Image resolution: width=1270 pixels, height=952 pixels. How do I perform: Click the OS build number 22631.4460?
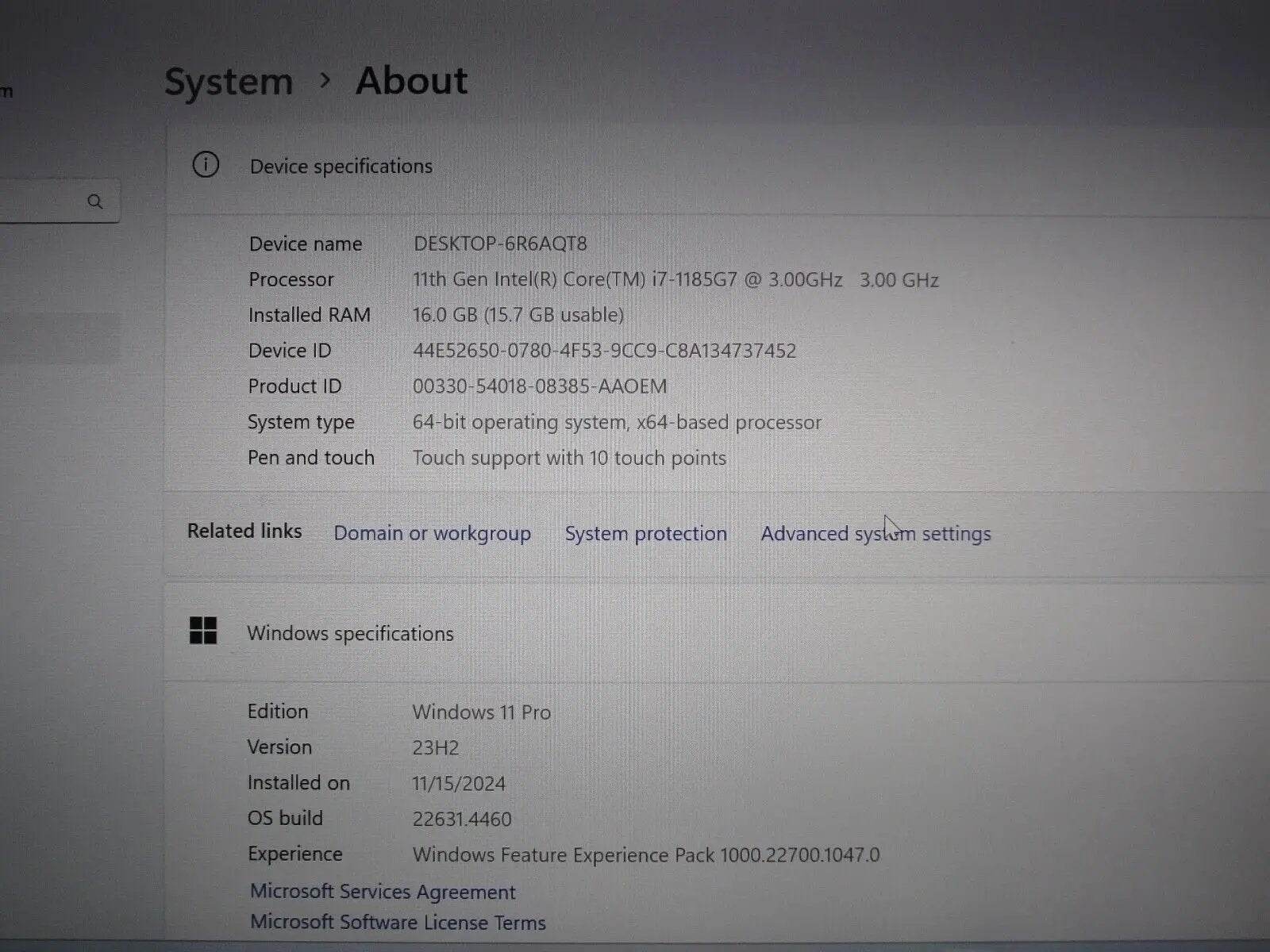click(462, 819)
